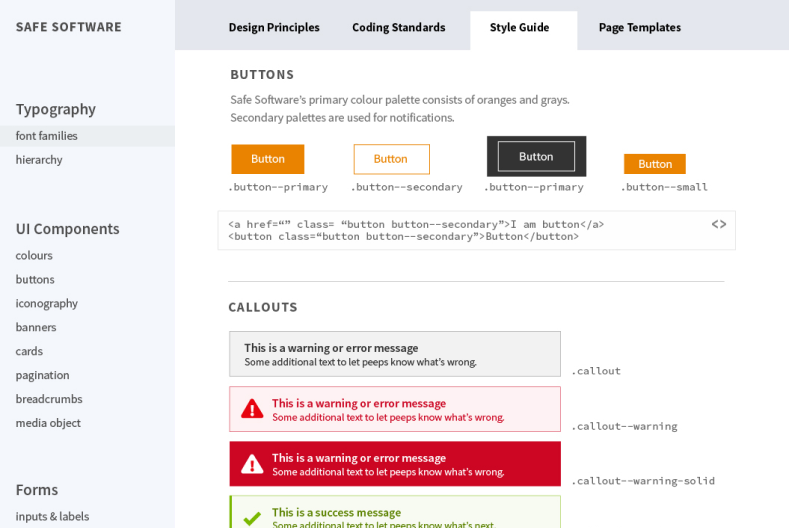Click the SAFE SOFTWARE logo text

coord(68,27)
